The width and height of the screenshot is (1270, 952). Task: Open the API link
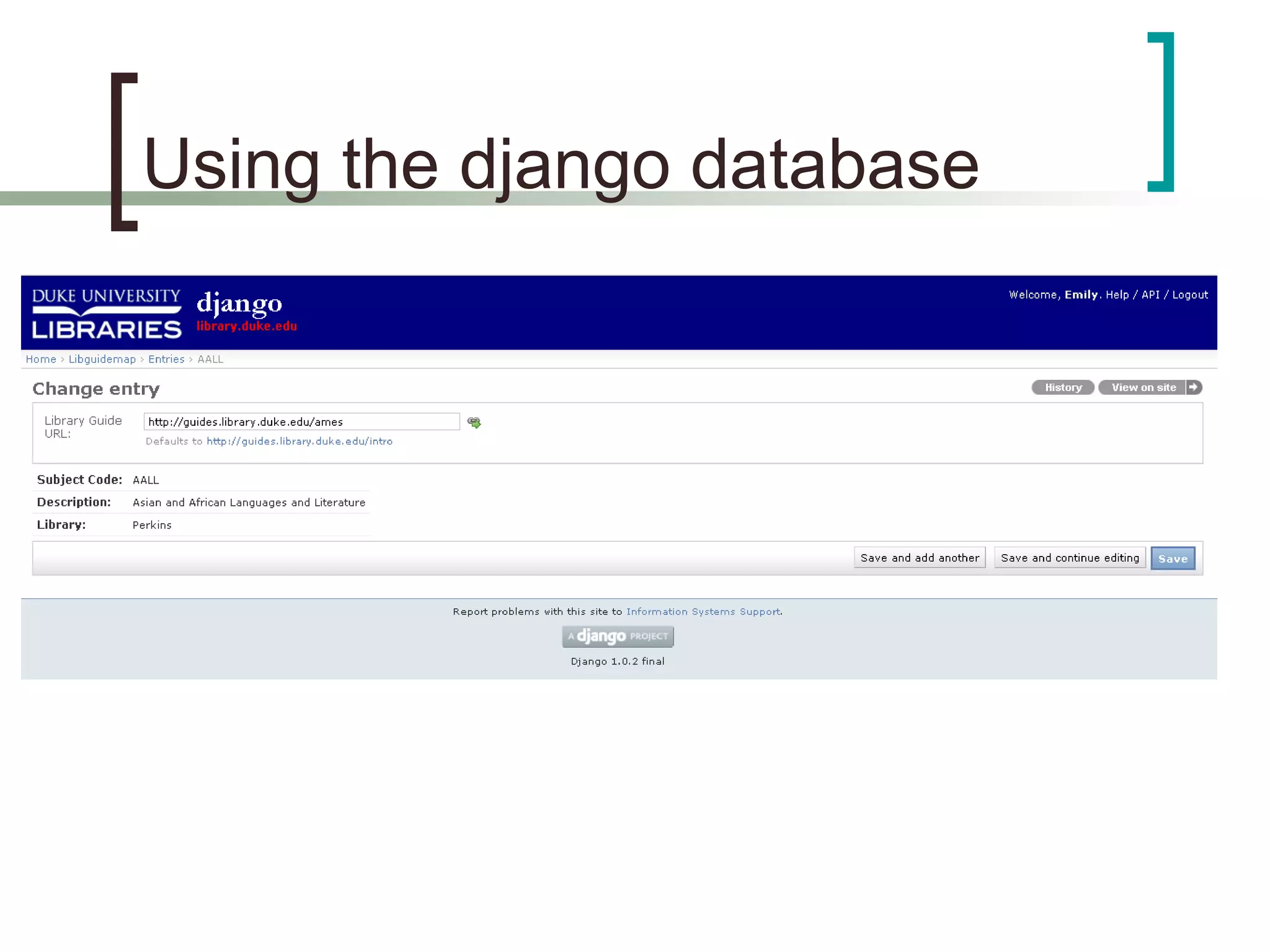[1150, 295]
